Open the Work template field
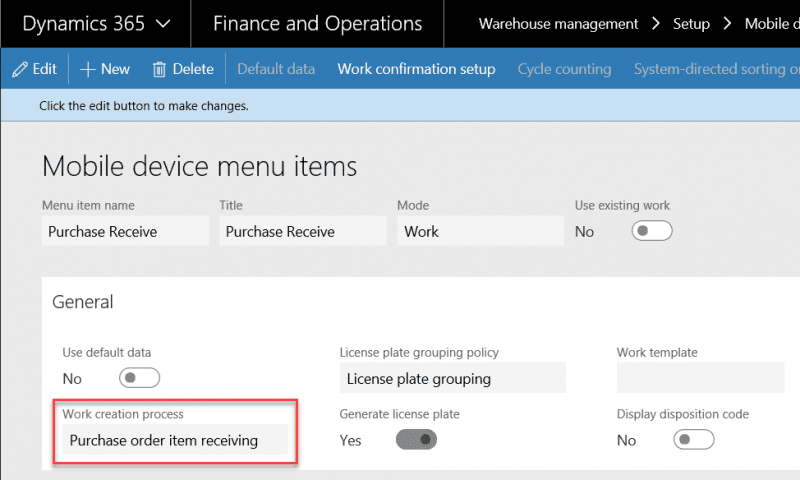 pos(700,378)
